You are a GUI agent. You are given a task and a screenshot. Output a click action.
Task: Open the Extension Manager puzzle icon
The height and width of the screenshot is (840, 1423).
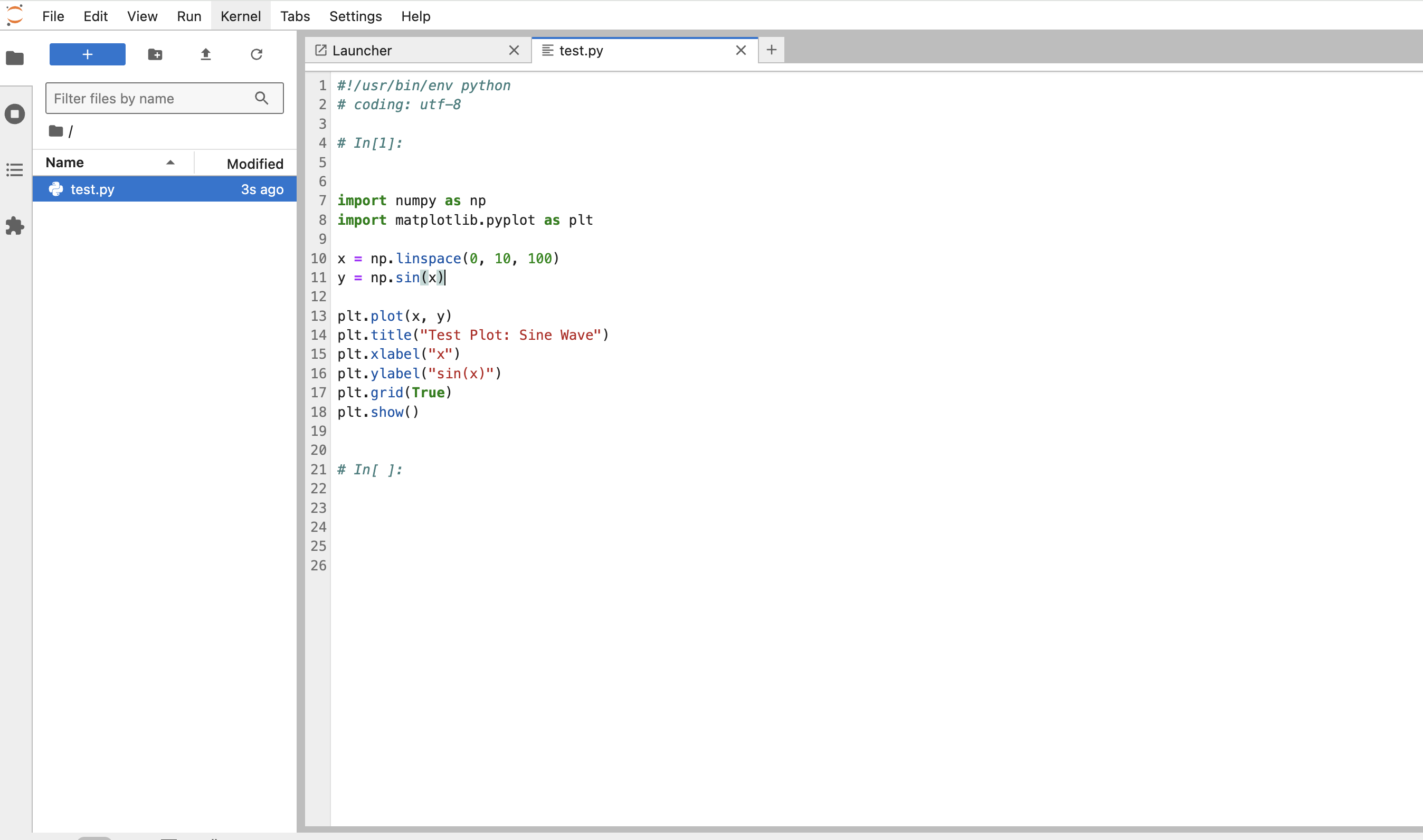click(15, 226)
